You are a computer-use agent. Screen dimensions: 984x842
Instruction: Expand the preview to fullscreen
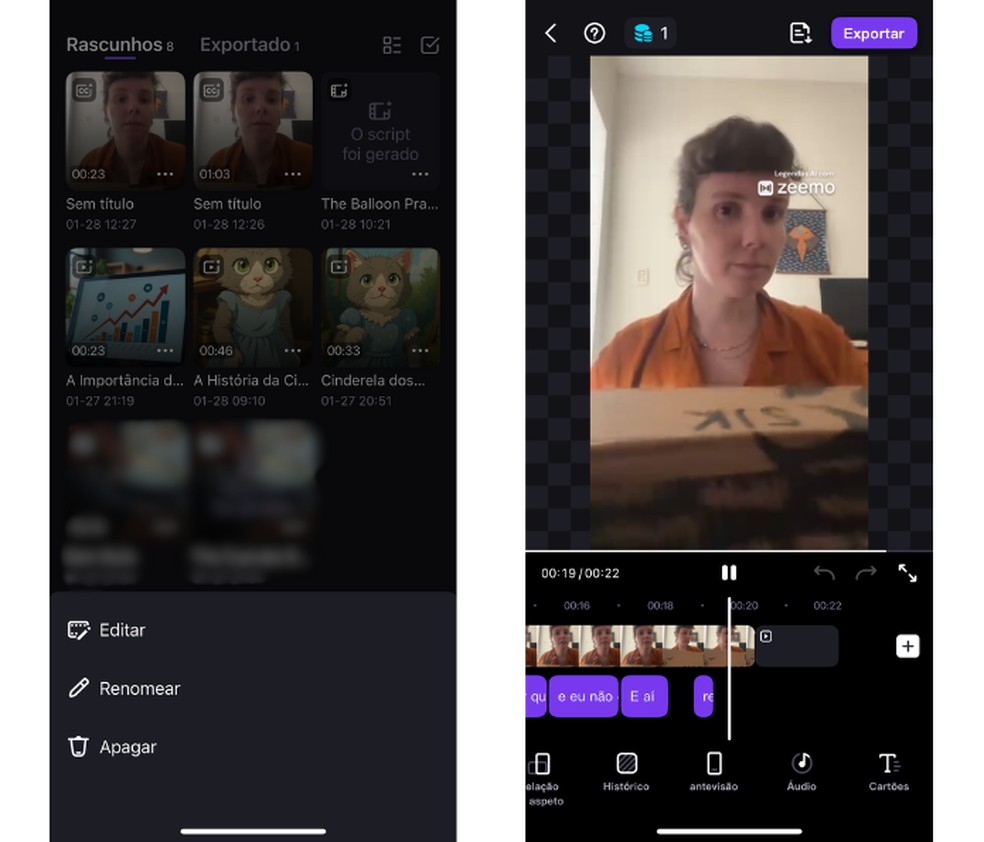pos(907,572)
